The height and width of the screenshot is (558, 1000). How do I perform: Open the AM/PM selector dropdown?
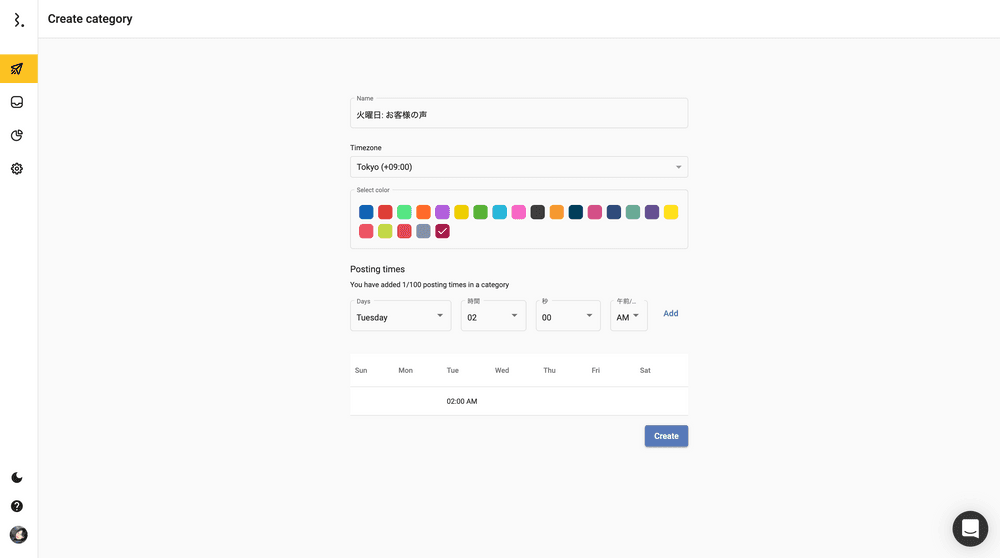[x=629, y=317]
